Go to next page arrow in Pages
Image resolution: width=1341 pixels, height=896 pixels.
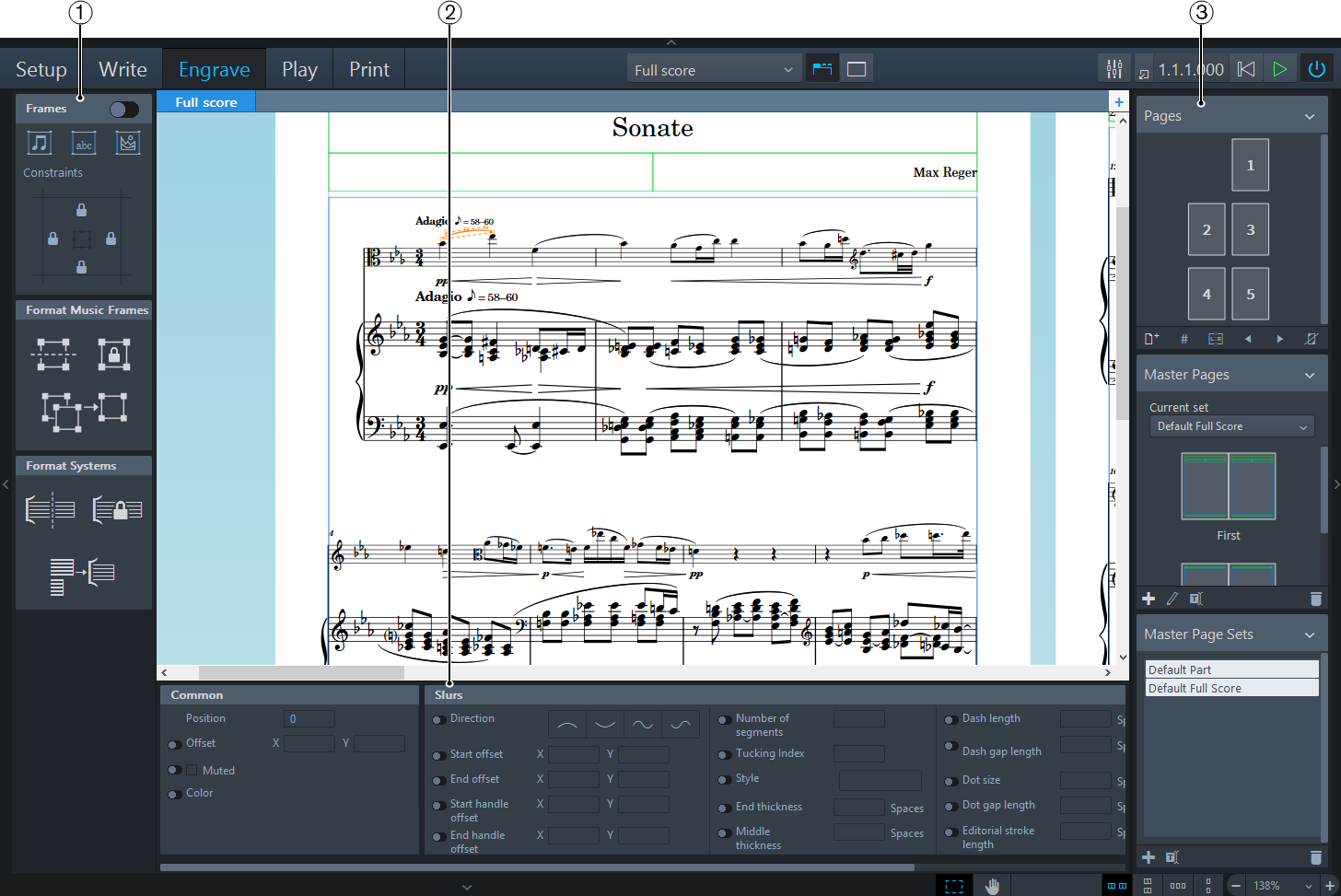tap(1280, 339)
